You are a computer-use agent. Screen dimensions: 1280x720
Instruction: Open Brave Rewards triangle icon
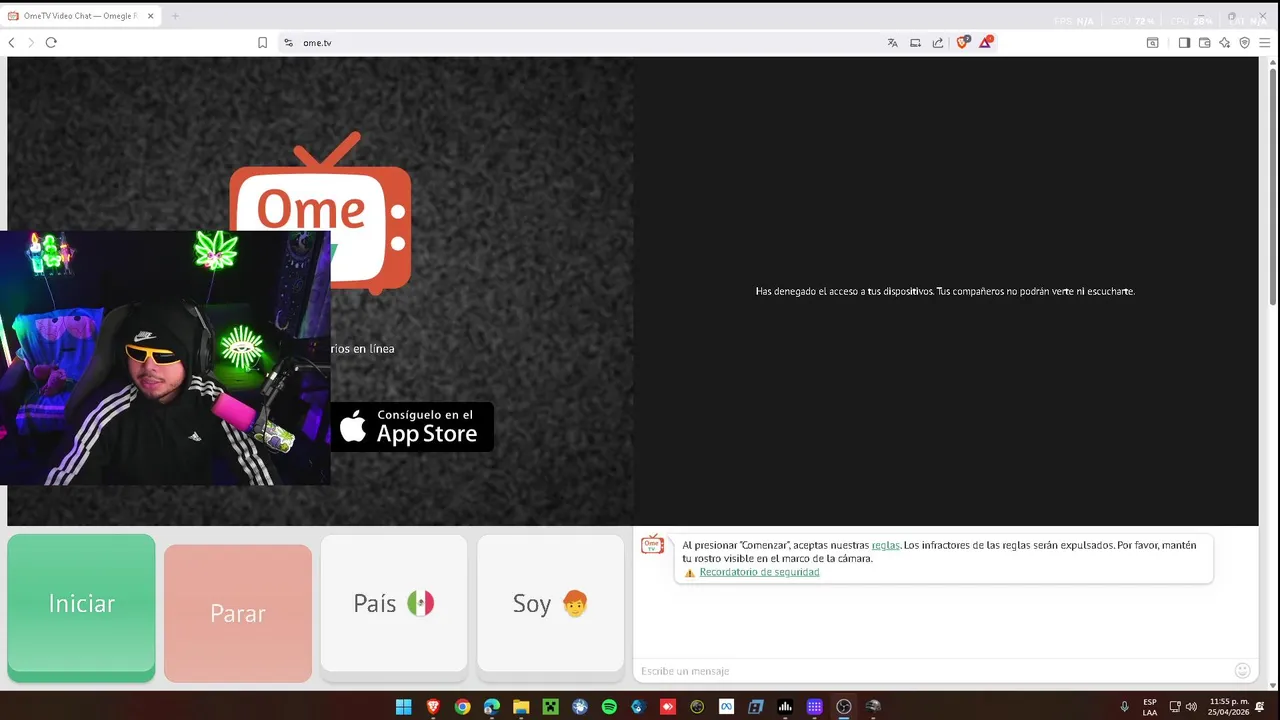tap(986, 42)
